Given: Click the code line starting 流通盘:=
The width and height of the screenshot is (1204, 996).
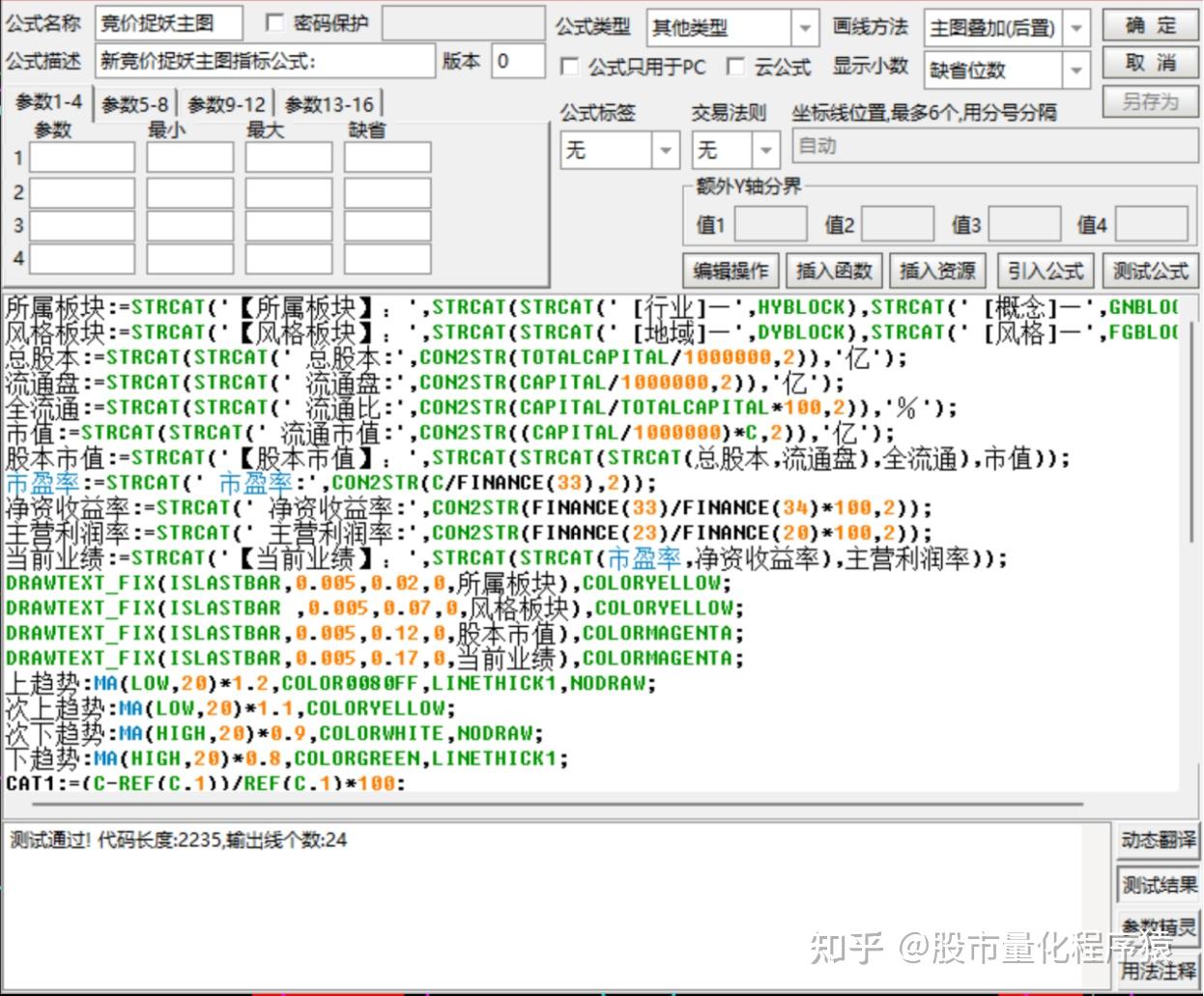Looking at the screenshot, I should click(x=425, y=383).
